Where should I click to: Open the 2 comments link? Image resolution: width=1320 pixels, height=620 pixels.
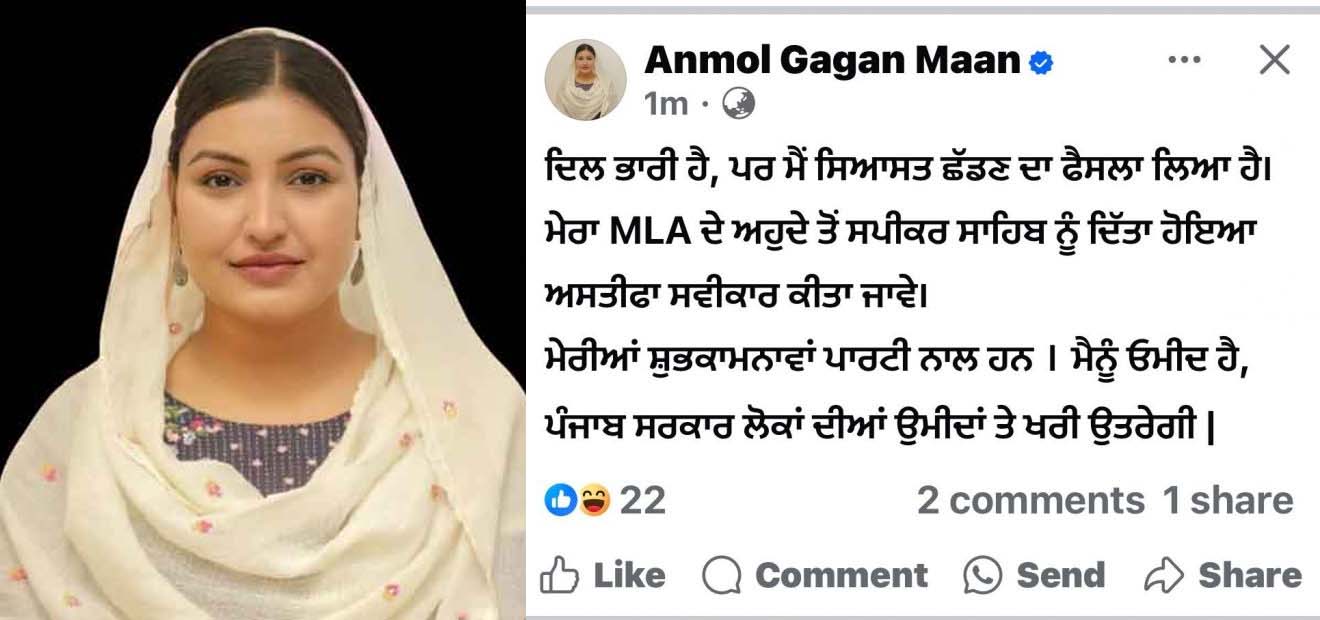click(x=1031, y=500)
